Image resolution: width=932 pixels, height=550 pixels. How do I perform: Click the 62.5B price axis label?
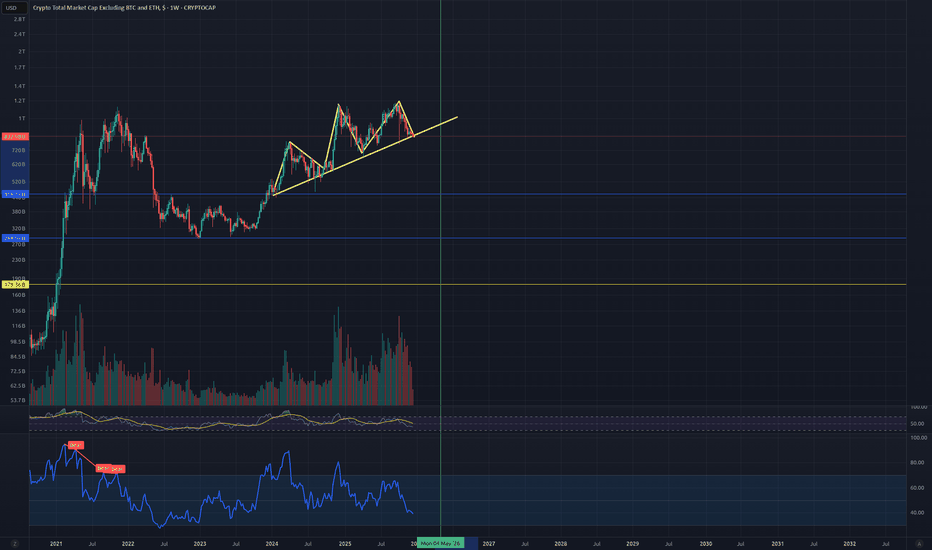(18, 386)
